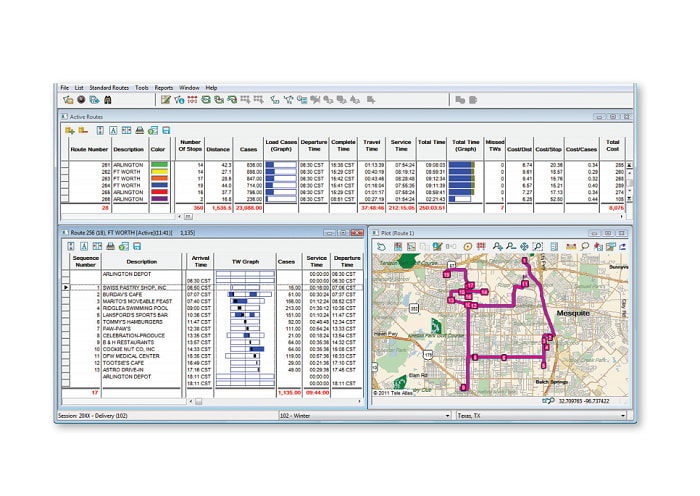Click the Sequence Number column header
Viewport: 700px width, 496px height.
[x=85, y=261]
